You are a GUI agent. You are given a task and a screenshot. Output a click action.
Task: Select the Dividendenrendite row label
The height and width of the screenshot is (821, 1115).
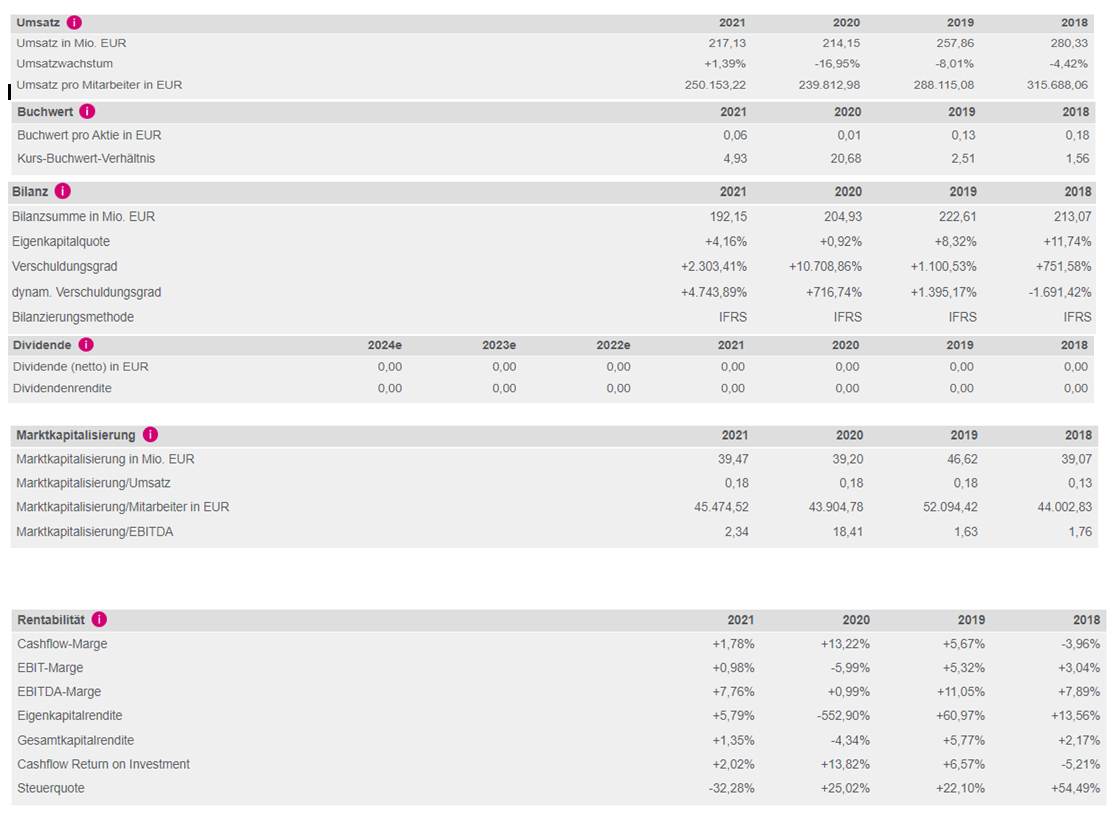(x=62, y=389)
